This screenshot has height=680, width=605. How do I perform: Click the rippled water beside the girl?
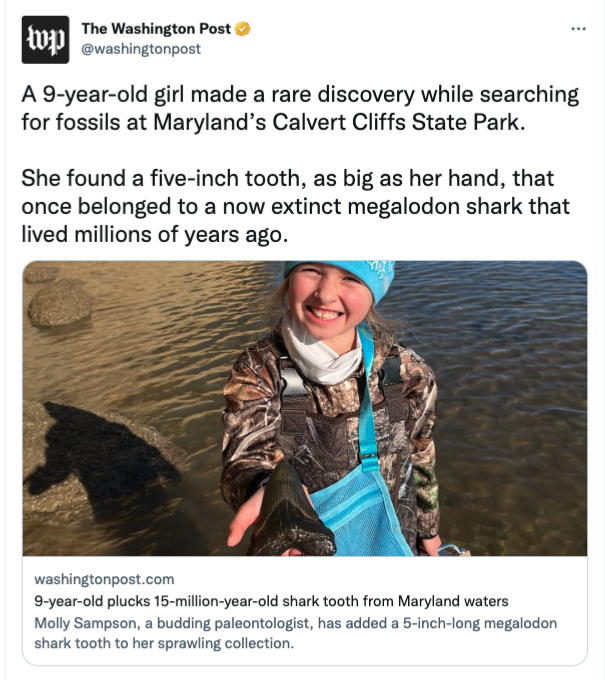(512, 390)
